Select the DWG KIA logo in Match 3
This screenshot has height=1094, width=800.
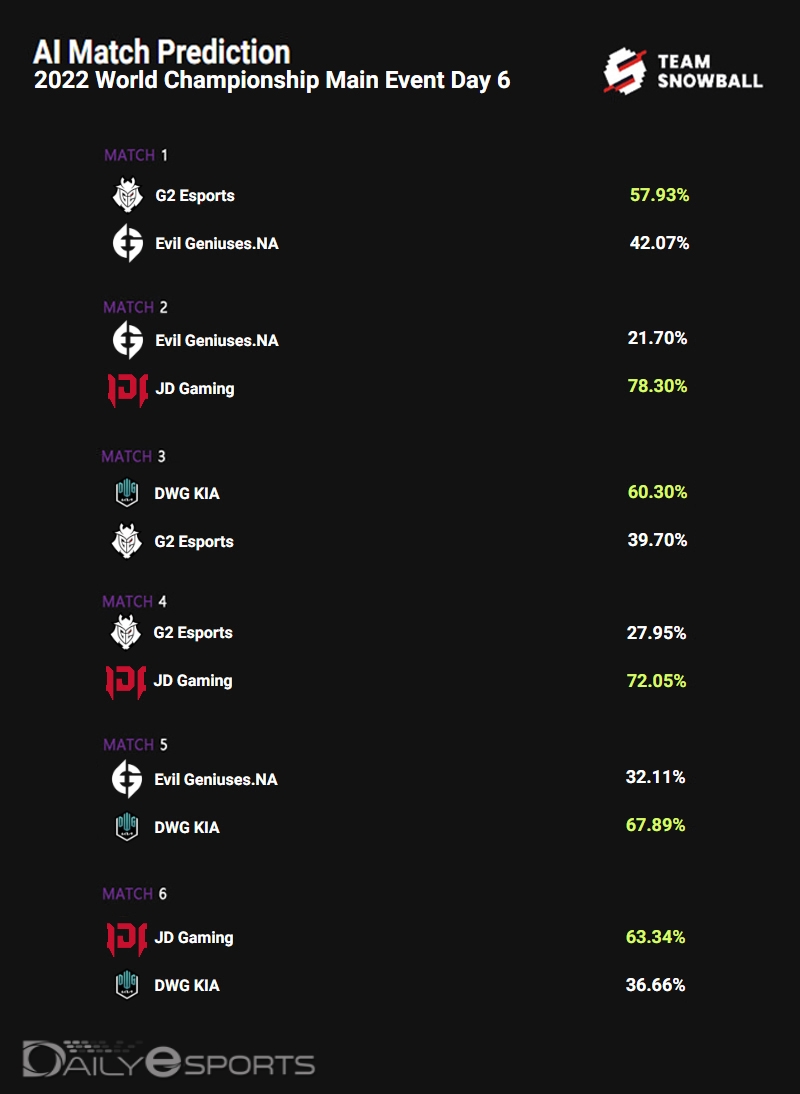[127, 493]
